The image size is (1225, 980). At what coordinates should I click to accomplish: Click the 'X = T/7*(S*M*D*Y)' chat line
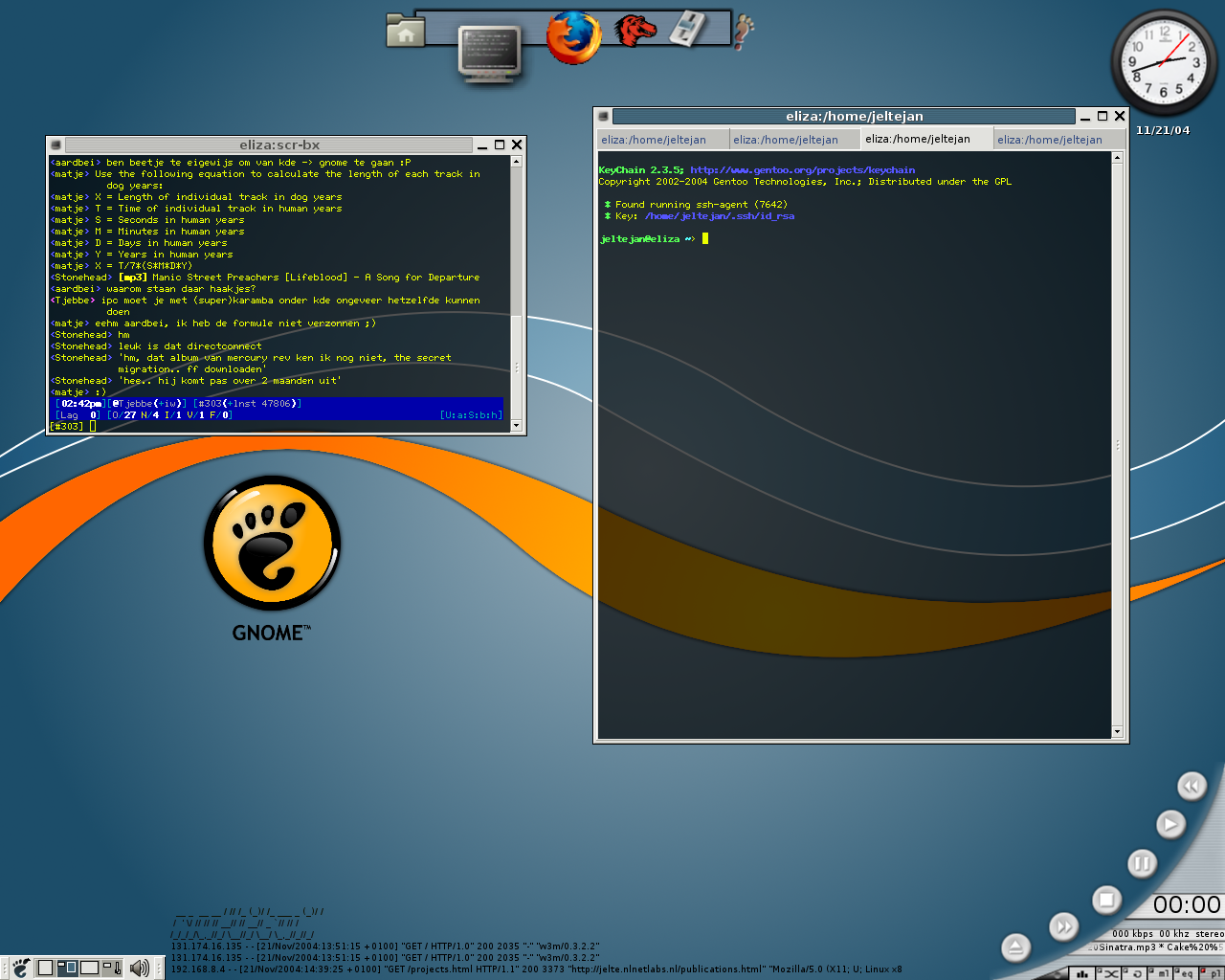tap(122, 266)
